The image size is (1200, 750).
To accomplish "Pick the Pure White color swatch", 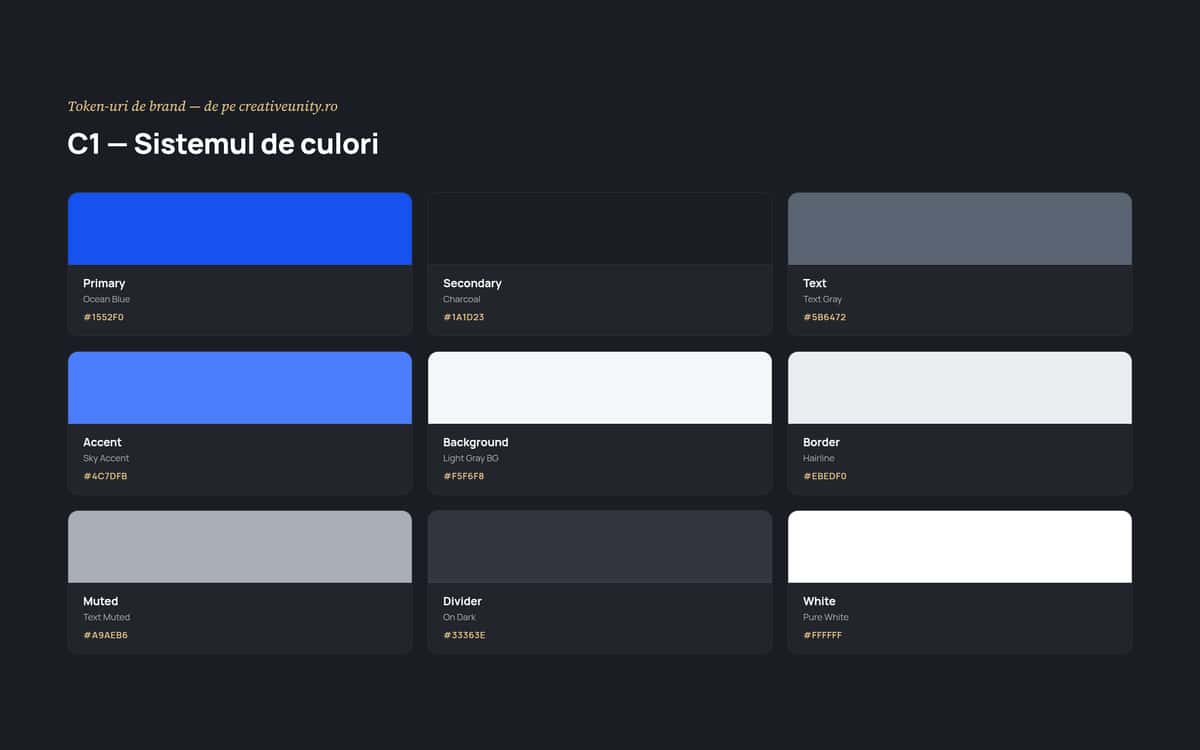I will coord(960,547).
